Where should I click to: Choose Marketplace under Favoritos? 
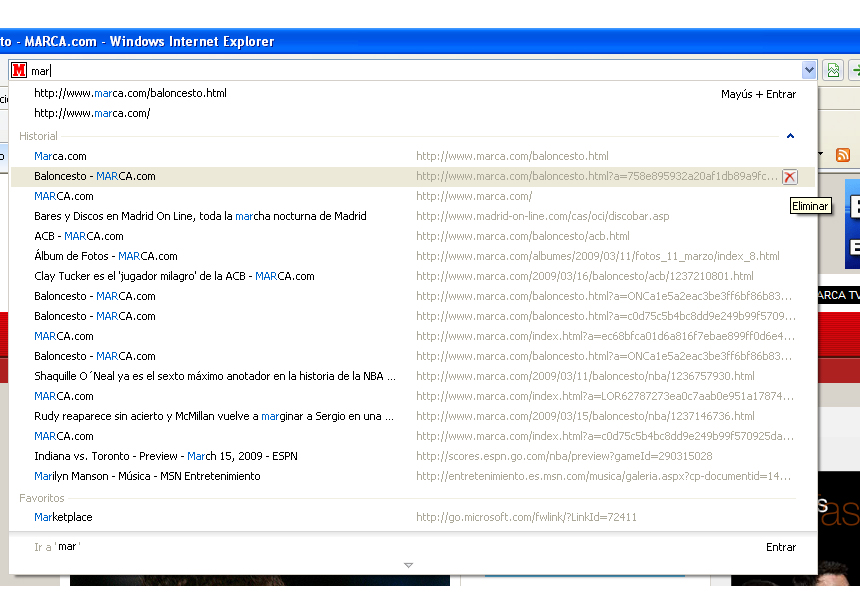click(63, 517)
